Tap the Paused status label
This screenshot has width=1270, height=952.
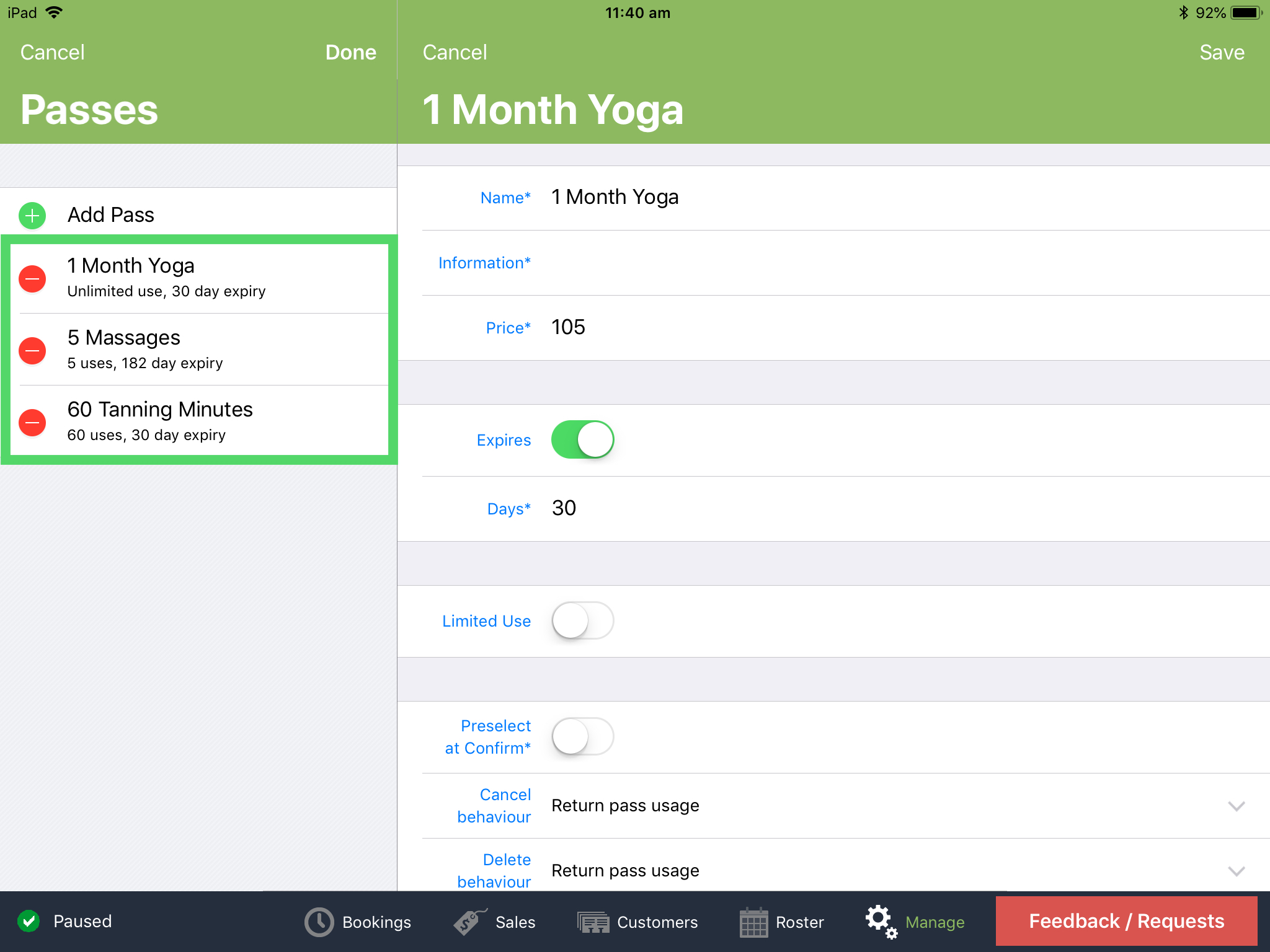[82, 921]
